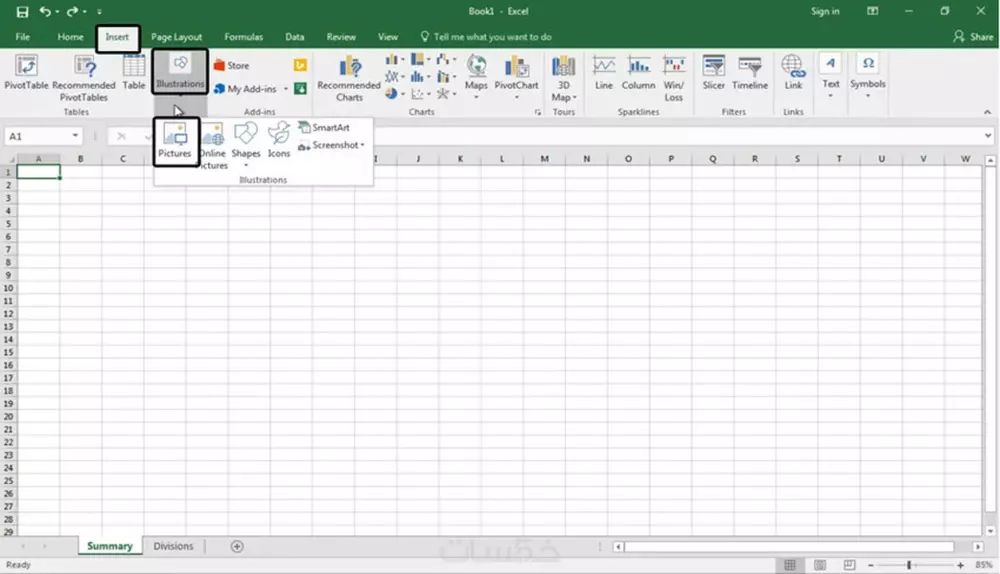Select column M header
Viewport: 1000px width, 574px height.
[544, 159]
